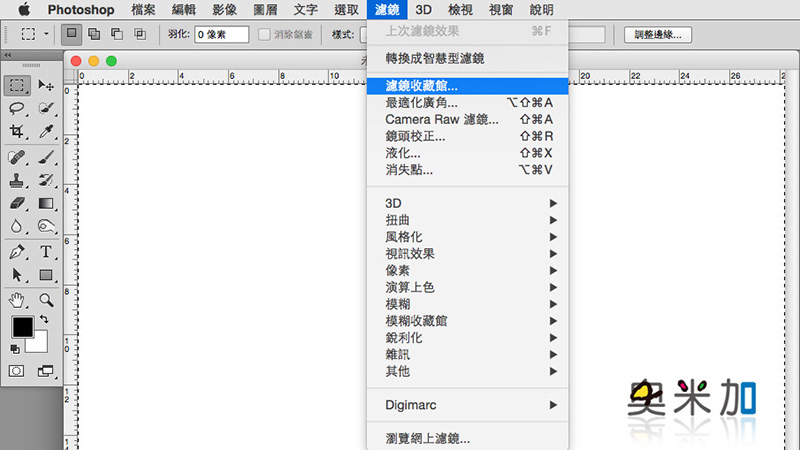800x450 pixels.
Task: Open the 影像 menu
Action: (x=224, y=9)
